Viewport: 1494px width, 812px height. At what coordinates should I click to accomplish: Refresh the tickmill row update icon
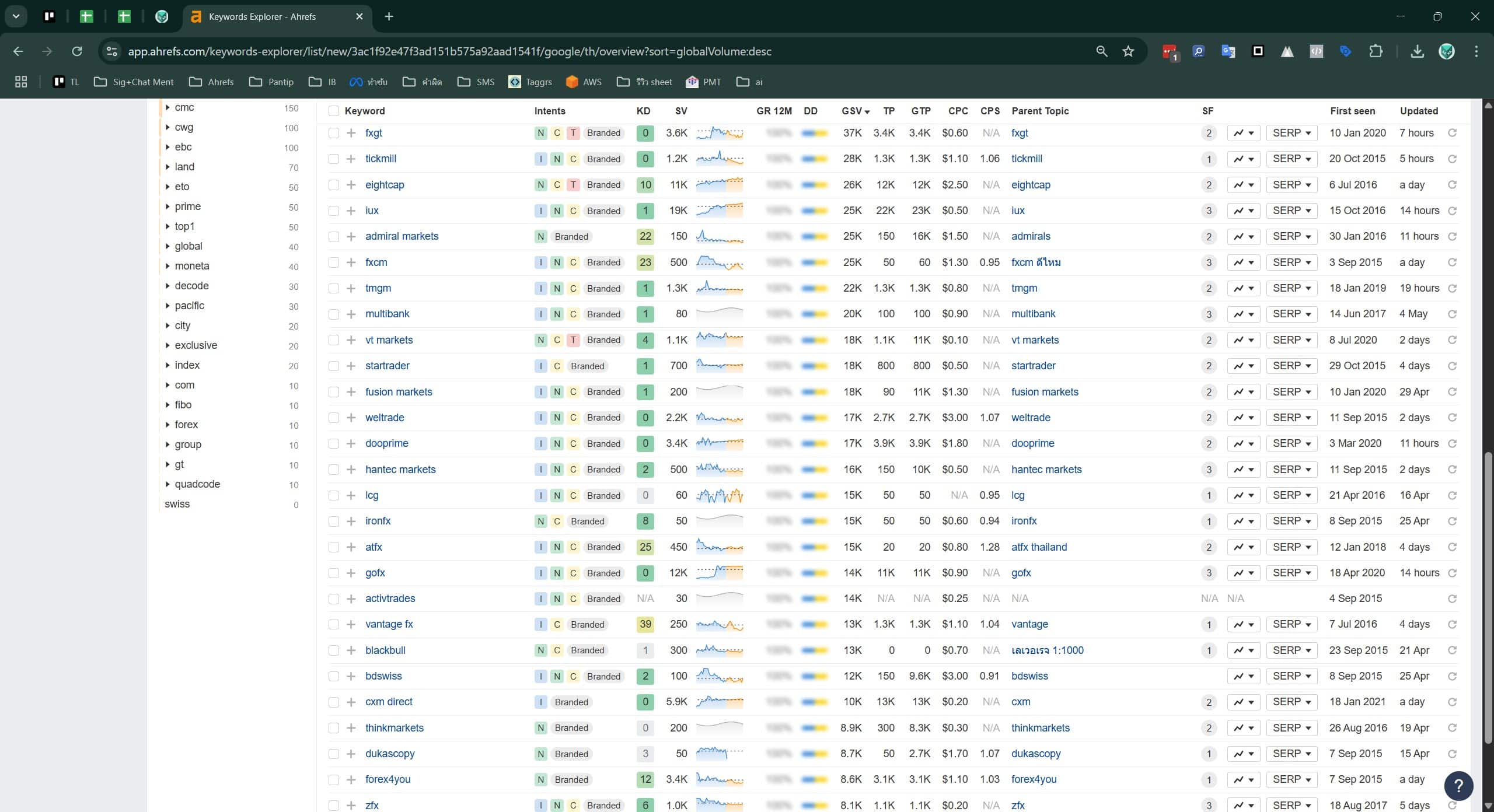coord(1452,159)
